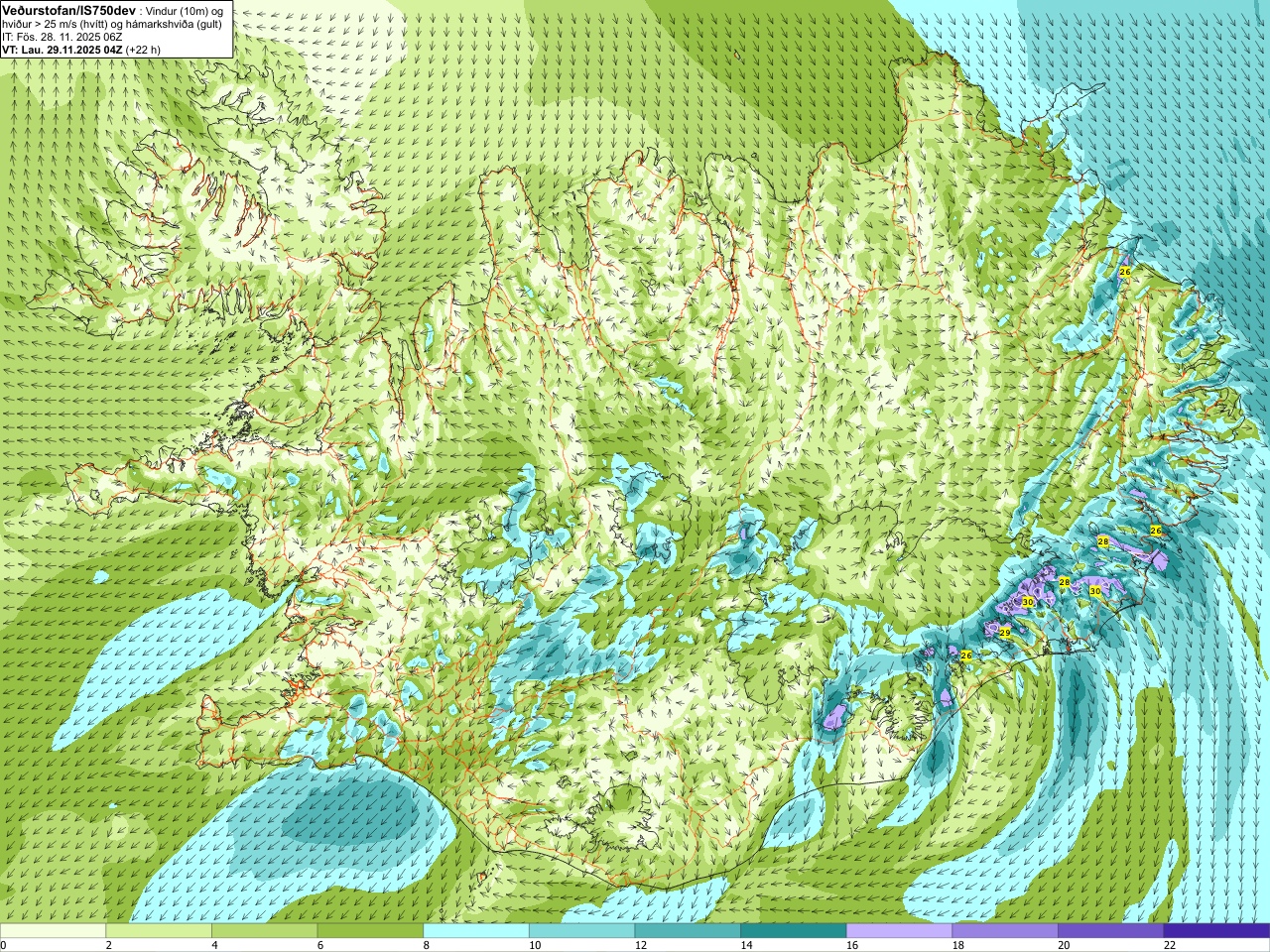Click the darkest purple band above 22 m/s
This screenshot has height=952, width=1270.
(1216, 931)
